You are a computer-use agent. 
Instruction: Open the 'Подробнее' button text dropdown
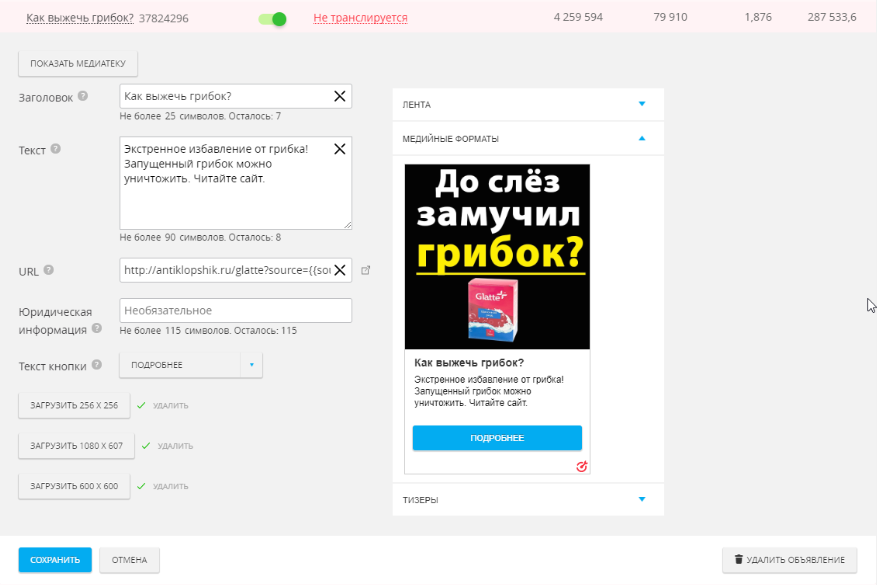[x=191, y=365]
